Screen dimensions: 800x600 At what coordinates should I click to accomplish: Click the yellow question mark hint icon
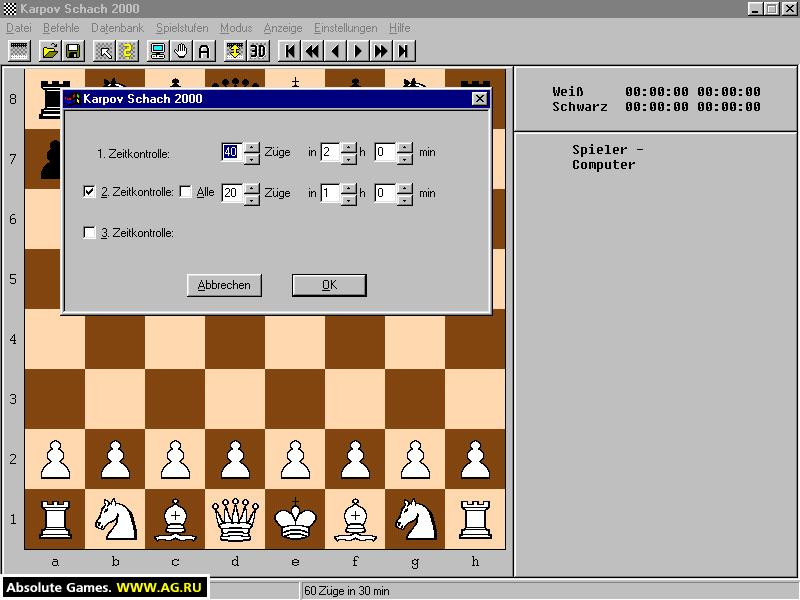(x=128, y=51)
